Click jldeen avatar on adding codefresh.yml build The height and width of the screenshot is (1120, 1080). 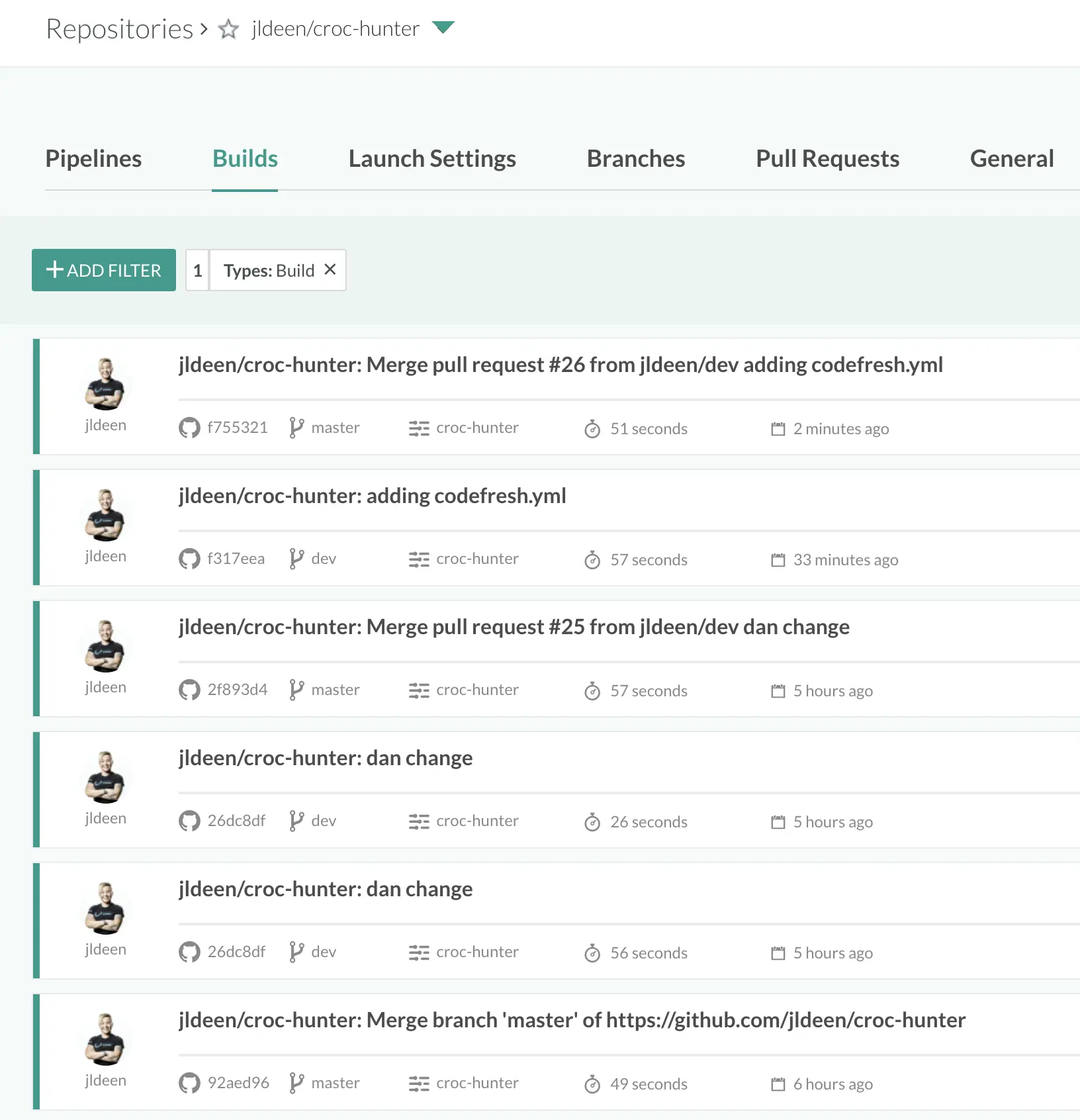pyautogui.click(x=105, y=515)
